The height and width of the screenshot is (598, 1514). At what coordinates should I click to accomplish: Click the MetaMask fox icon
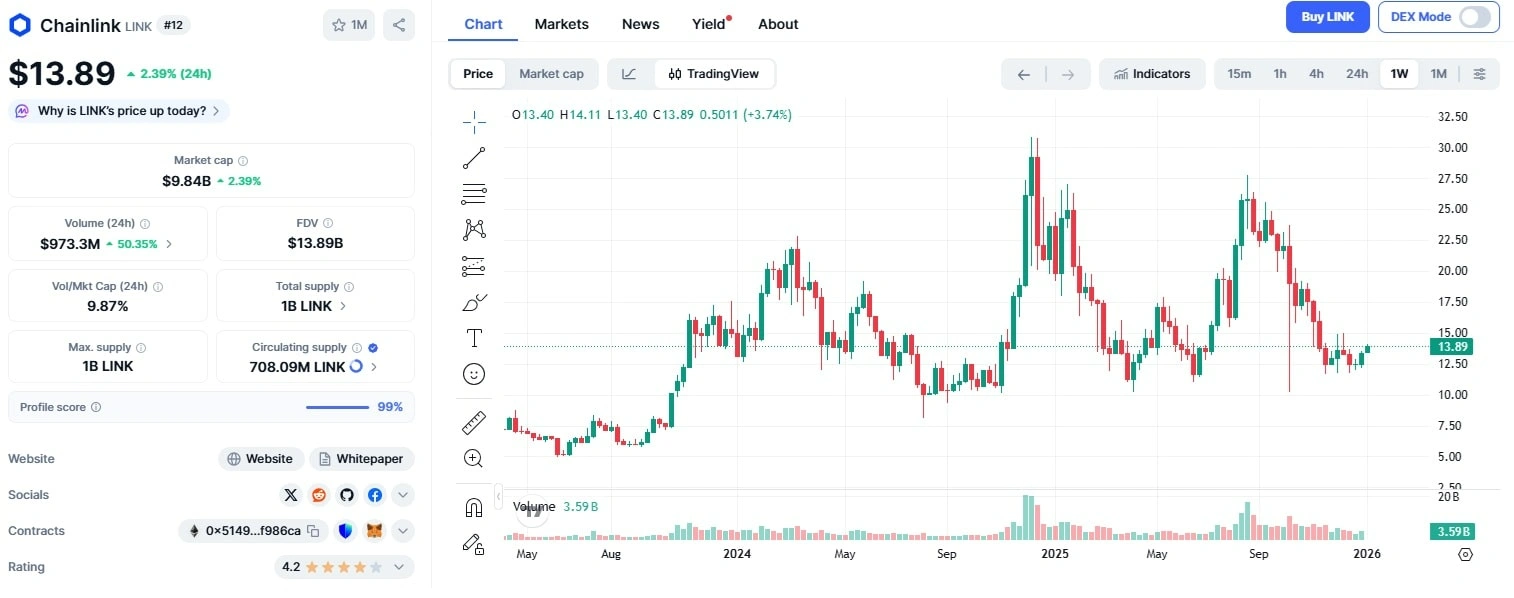coord(375,531)
